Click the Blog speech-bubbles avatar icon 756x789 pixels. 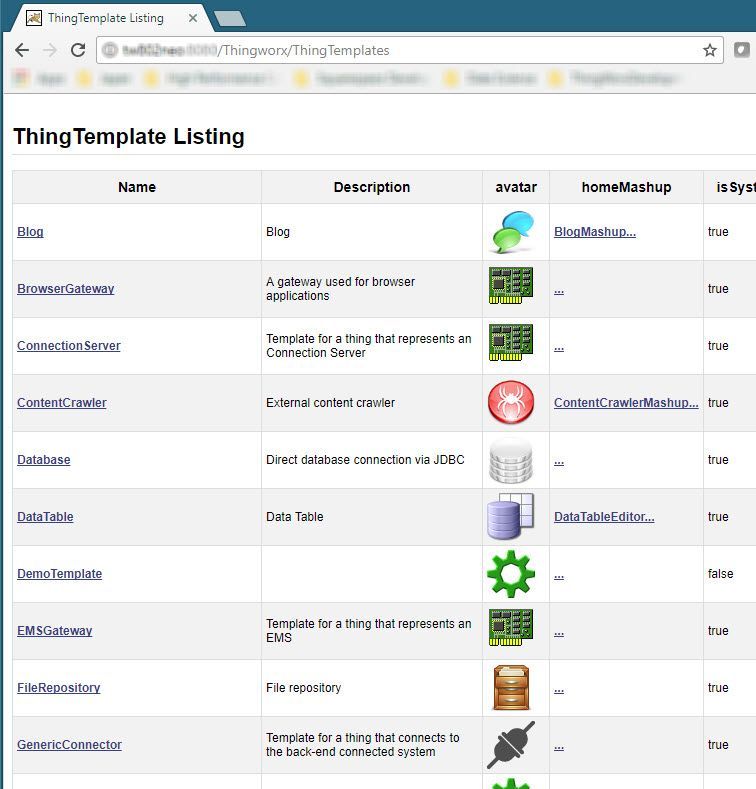511,232
